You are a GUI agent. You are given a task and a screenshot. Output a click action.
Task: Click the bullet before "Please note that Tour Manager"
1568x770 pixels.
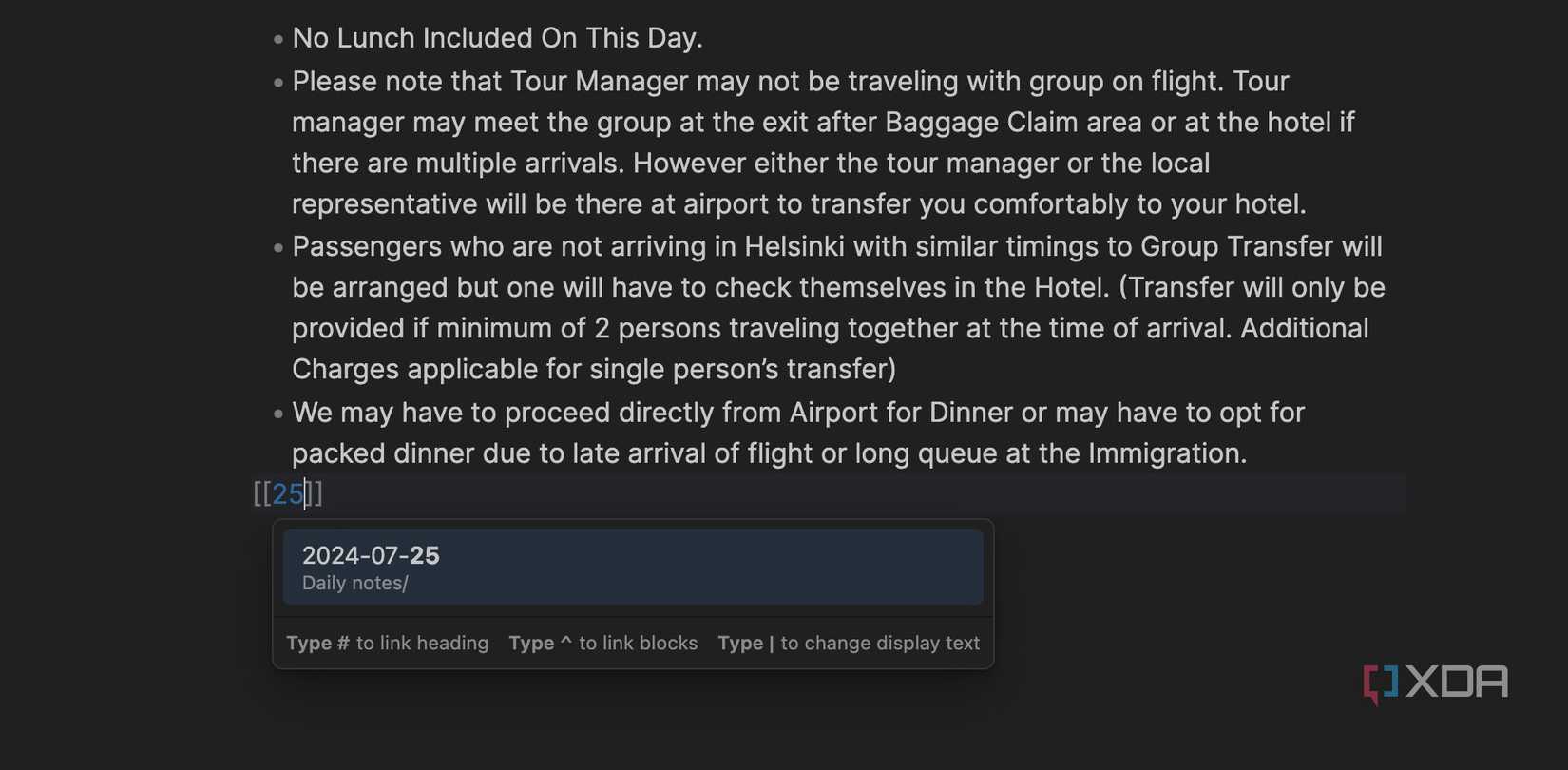pyautogui.click(x=278, y=83)
